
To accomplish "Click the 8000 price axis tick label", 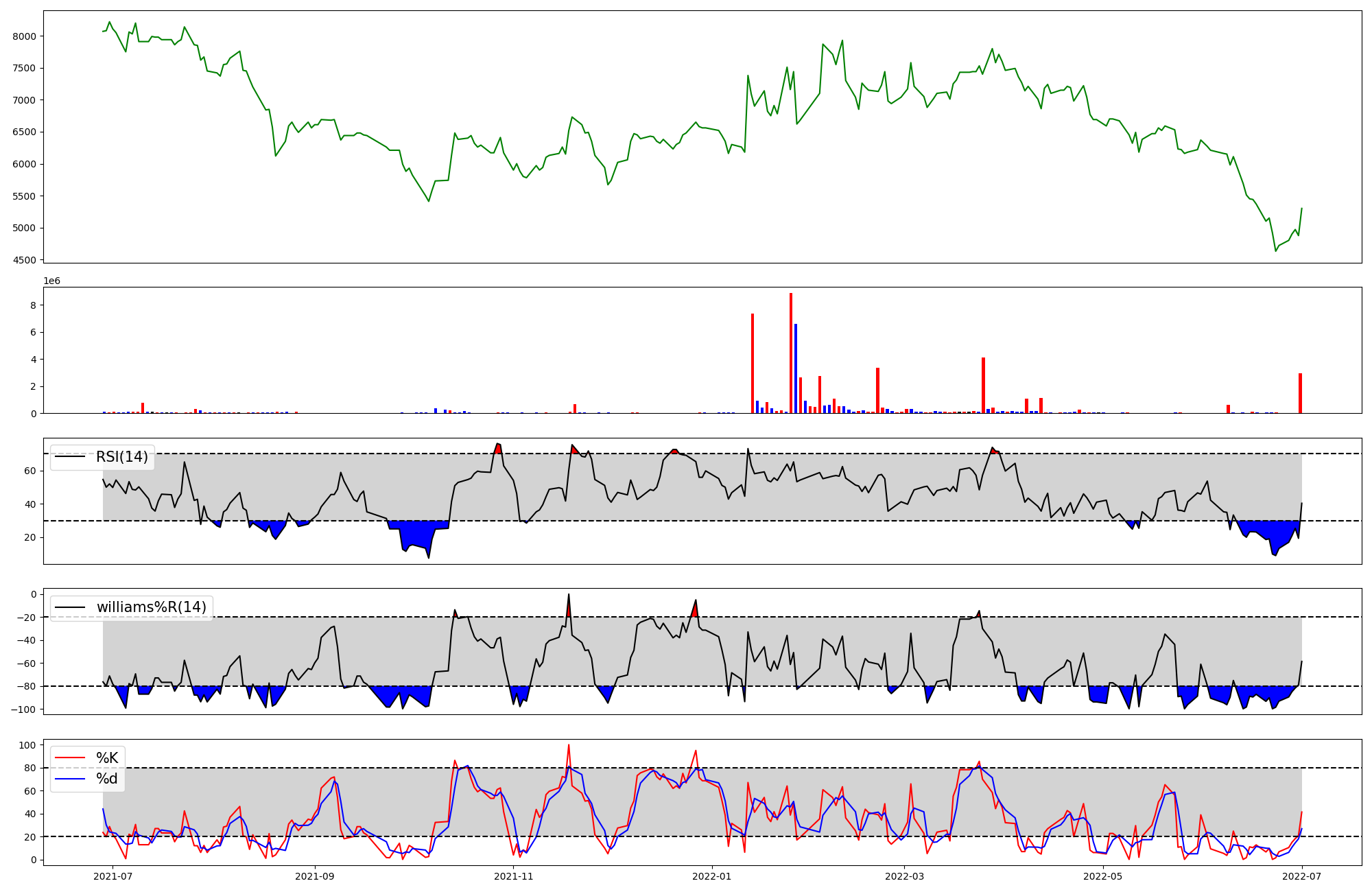I will 25,36.
